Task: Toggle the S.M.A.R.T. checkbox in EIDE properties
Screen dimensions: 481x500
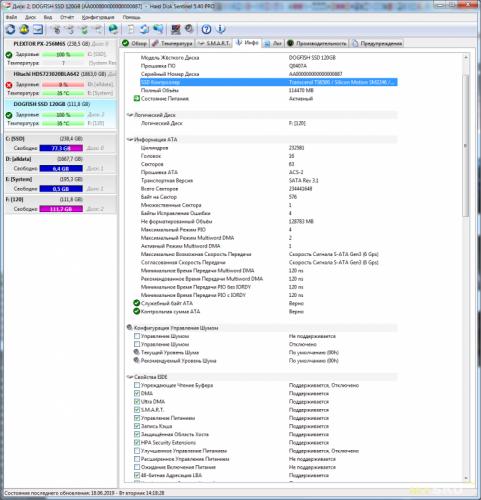Action: [x=137, y=410]
